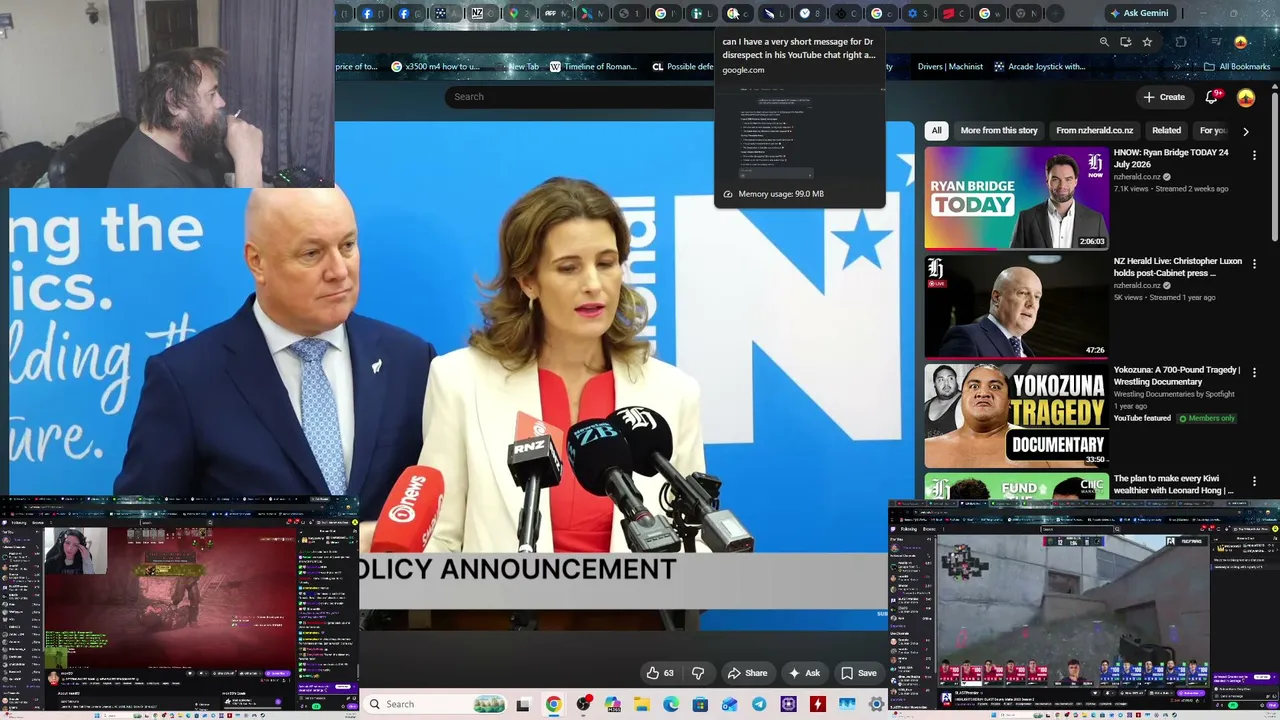Open the YouTube account avatar menu
This screenshot has height=720, width=1280.
tap(1246, 97)
